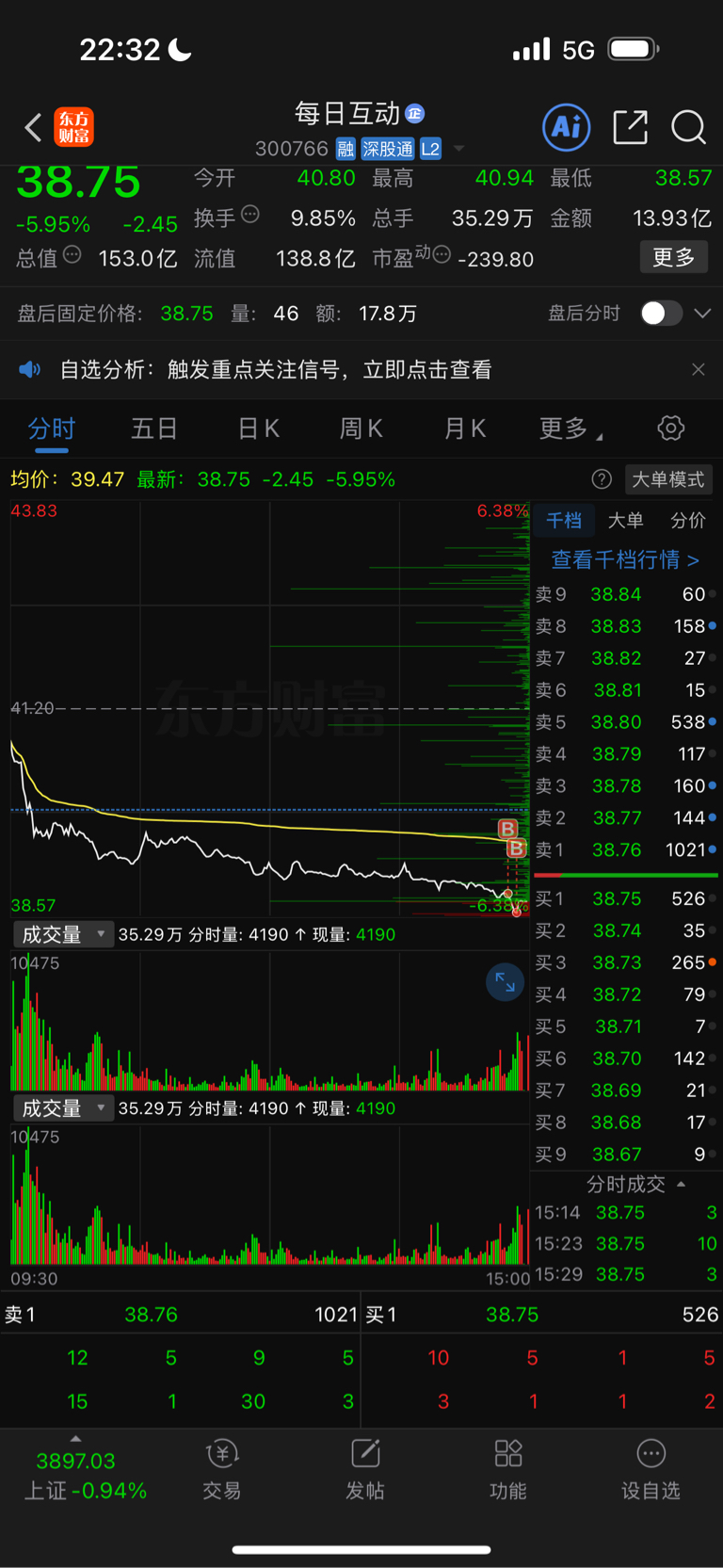Toggle 大单模式 mode
The image size is (723, 1568).
pyautogui.click(x=668, y=479)
